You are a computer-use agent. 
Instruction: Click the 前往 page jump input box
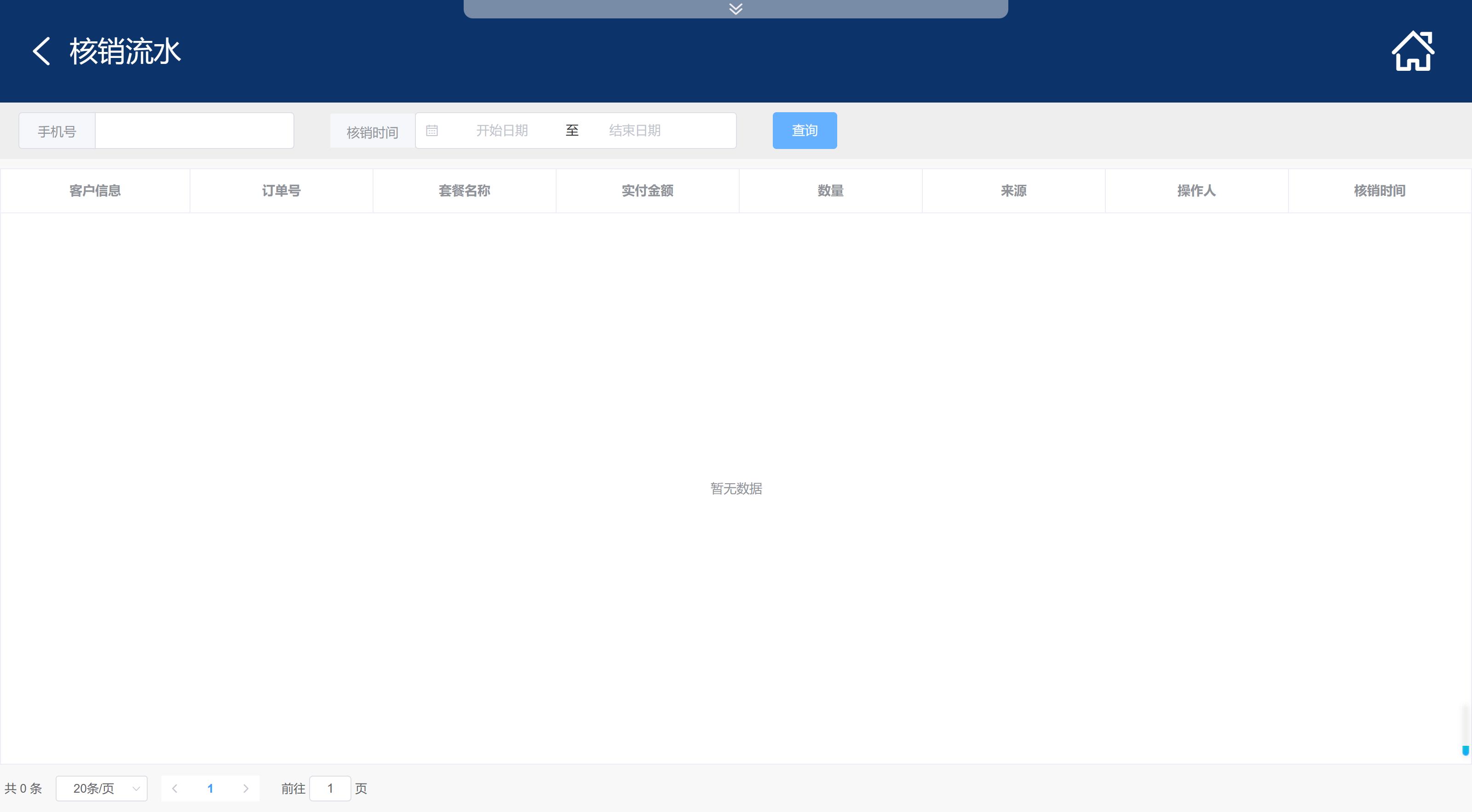tap(330, 788)
